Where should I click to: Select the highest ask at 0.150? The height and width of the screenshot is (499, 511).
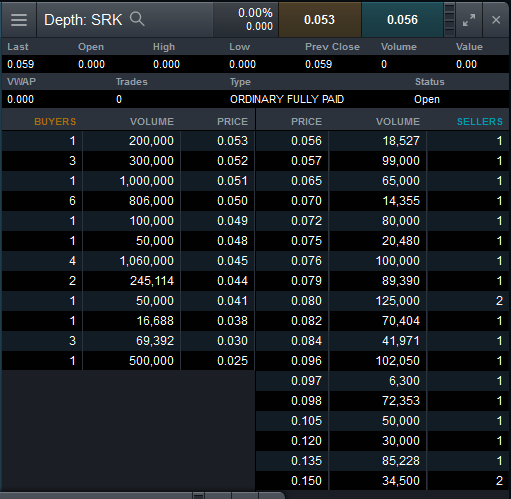(x=382, y=481)
